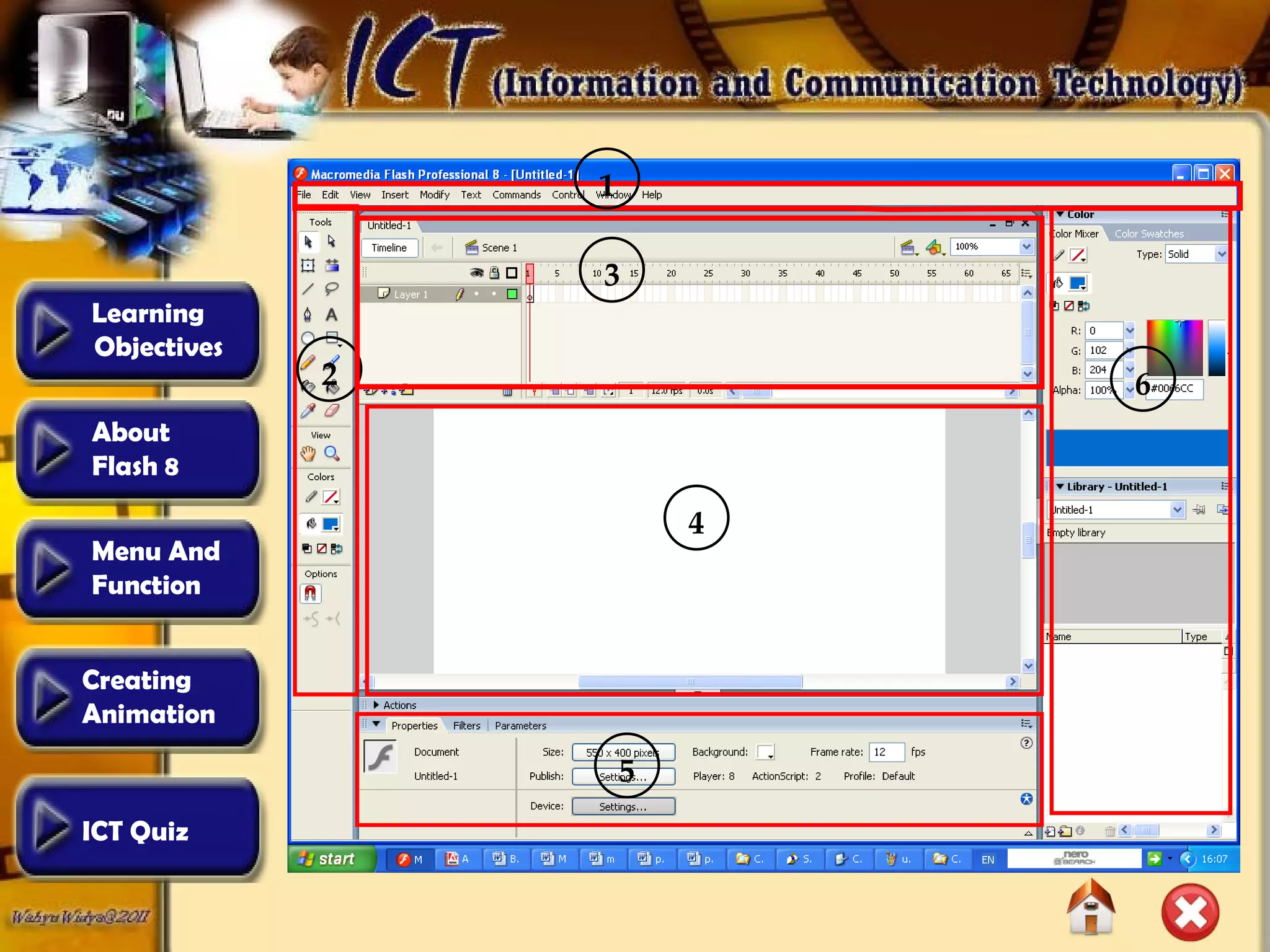Viewport: 1270px width, 952px height.
Task: Click the Straighten option icon
Action: 333,619
